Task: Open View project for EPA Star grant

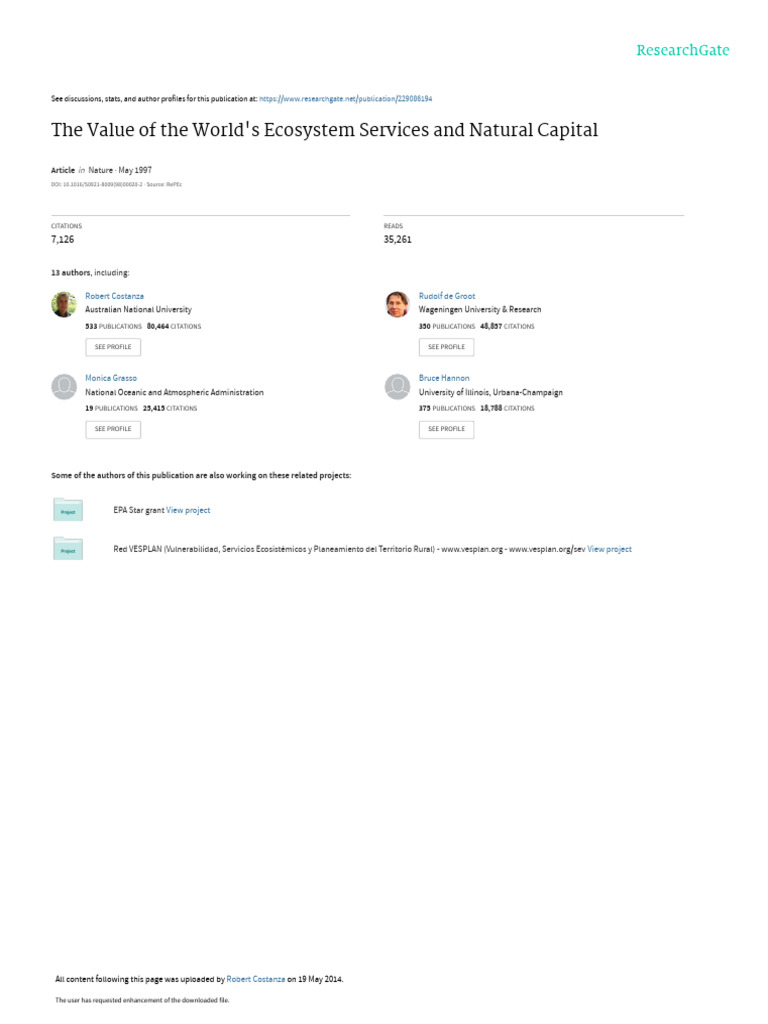Action: pos(188,510)
